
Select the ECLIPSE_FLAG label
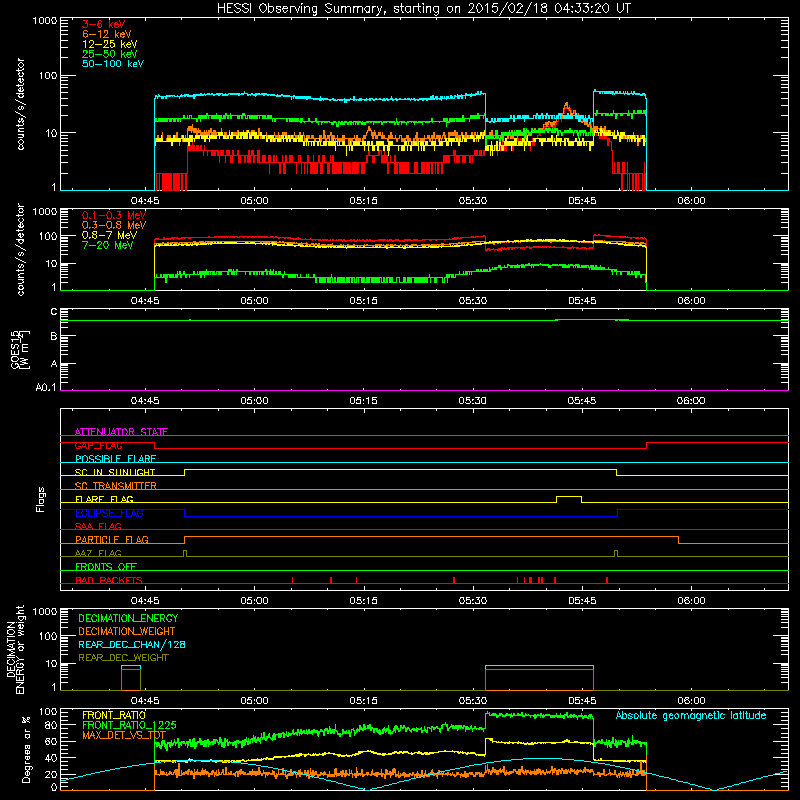click(109, 513)
